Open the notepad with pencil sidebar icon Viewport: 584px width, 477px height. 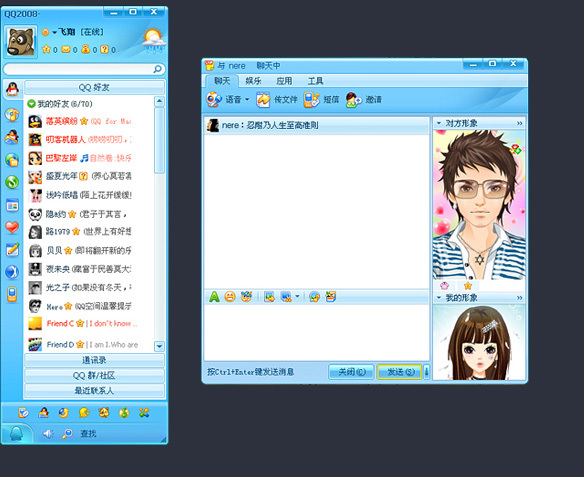(12, 249)
